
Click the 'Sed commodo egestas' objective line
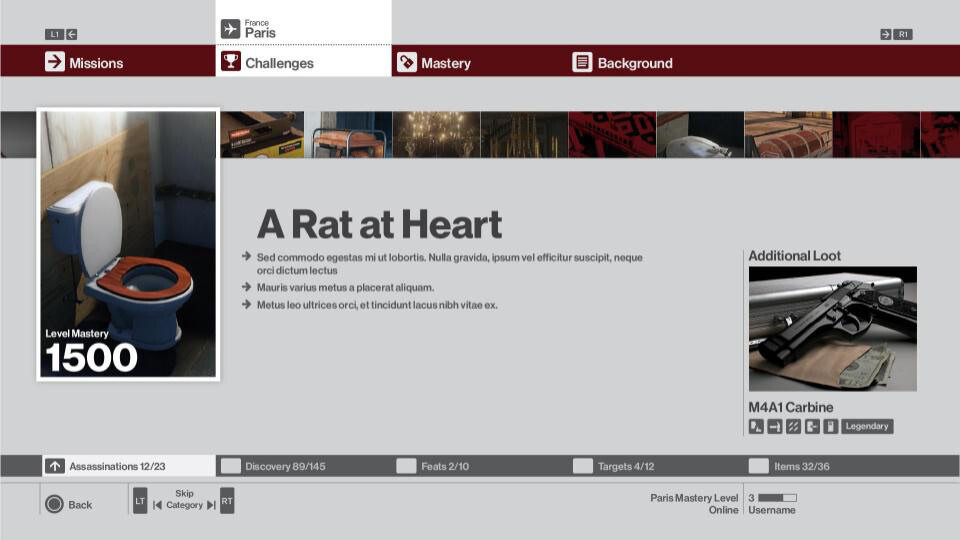click(449, 264)
